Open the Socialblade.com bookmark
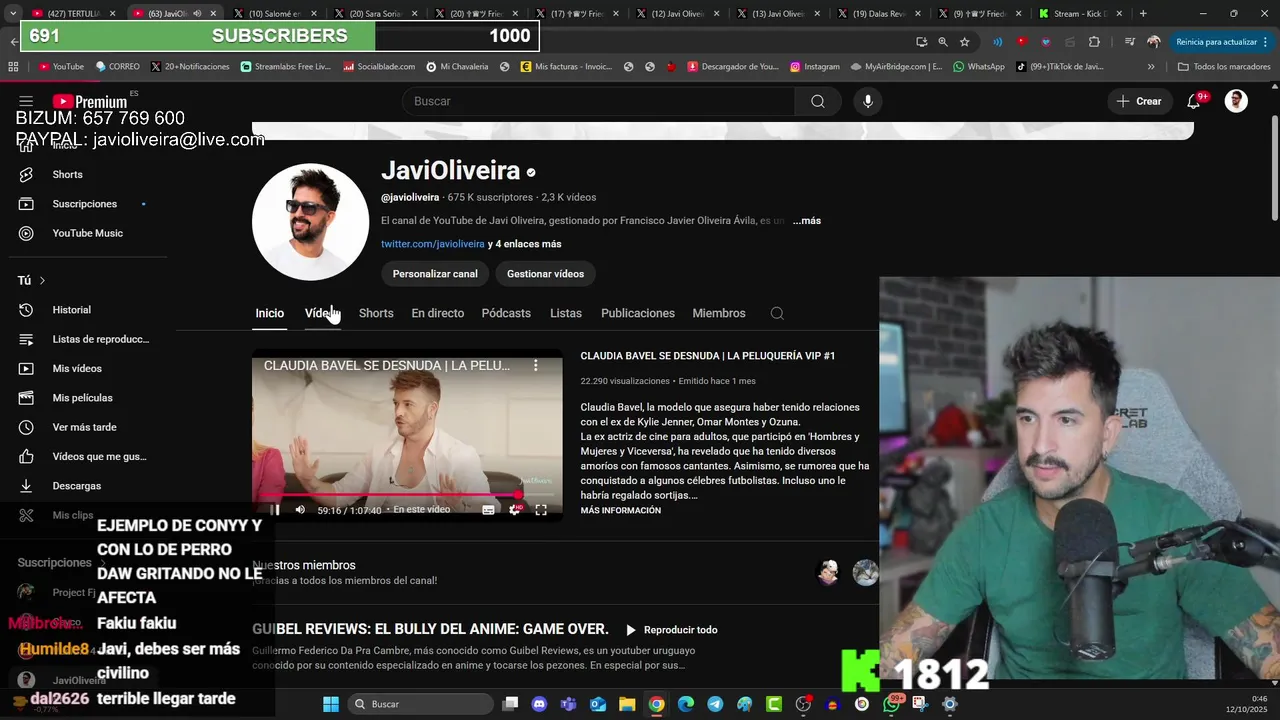The width and height of the screenshot is (1280, 720). [378, 67]
